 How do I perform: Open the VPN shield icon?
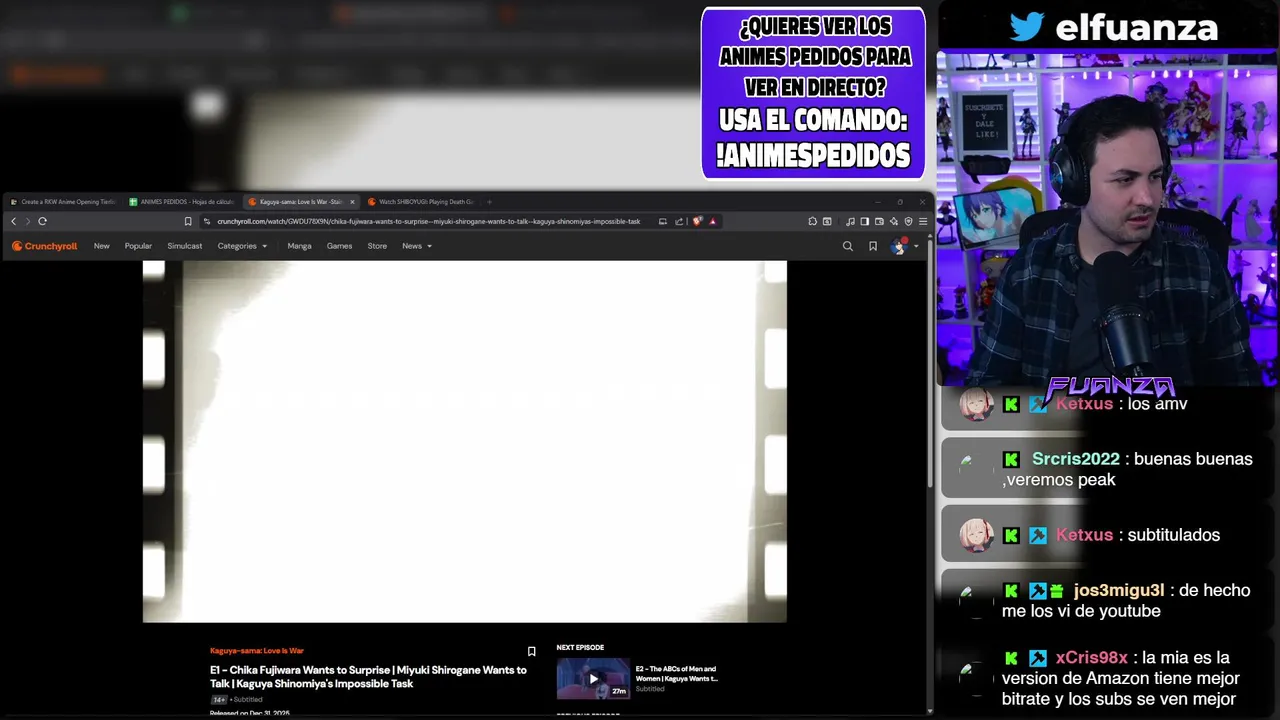click(x=908, y=221)
